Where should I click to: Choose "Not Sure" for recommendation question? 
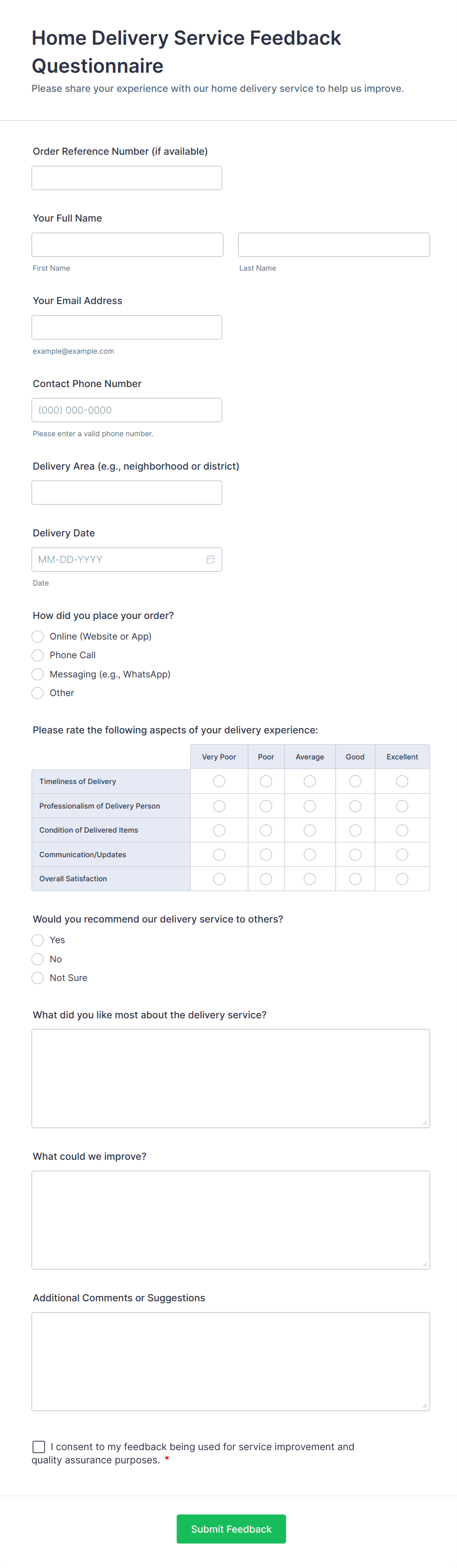[38, 978]
